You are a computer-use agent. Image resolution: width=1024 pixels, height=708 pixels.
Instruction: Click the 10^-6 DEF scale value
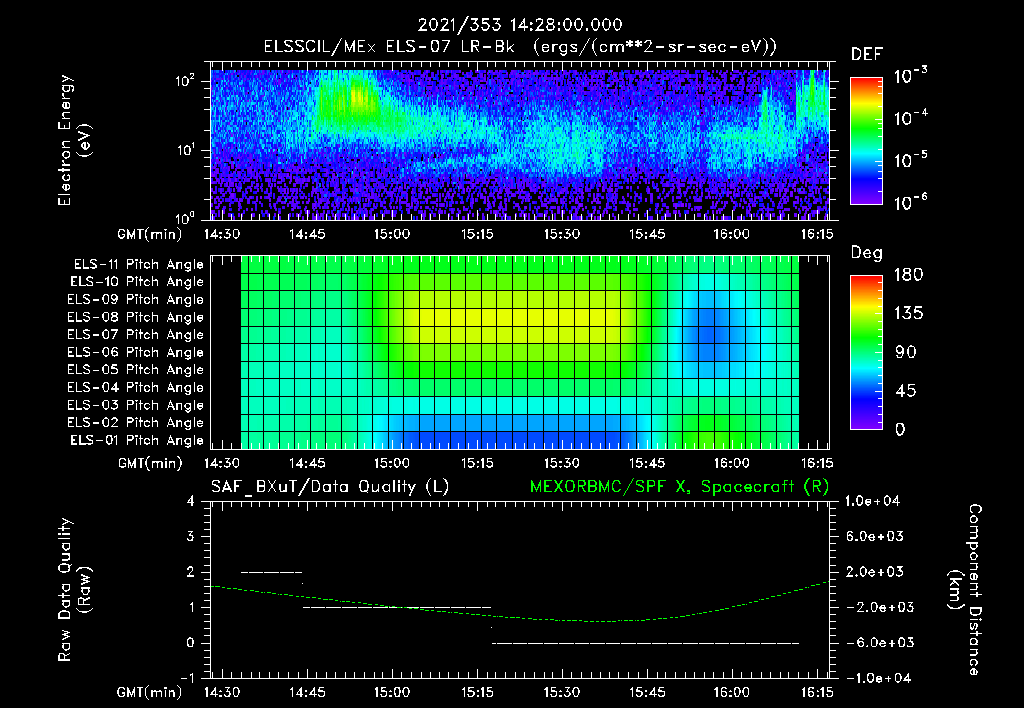pos(910,202)
